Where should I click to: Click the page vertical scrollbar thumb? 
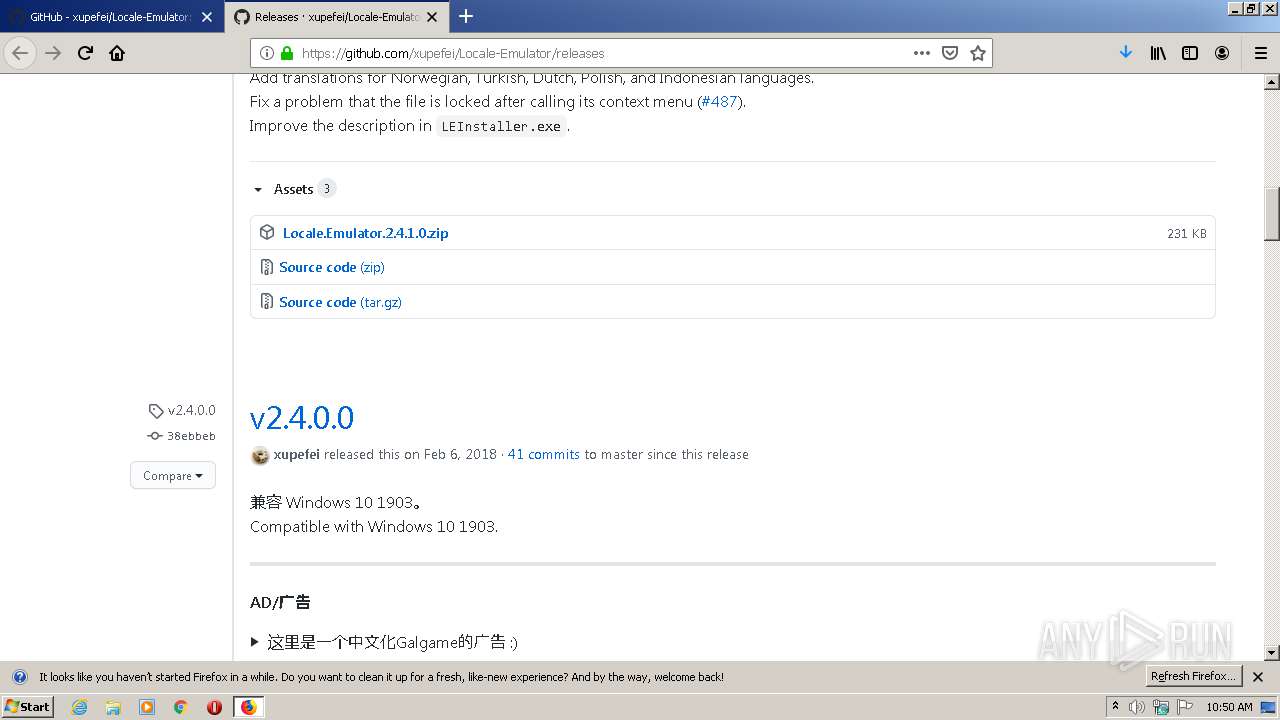(1272, 213)
